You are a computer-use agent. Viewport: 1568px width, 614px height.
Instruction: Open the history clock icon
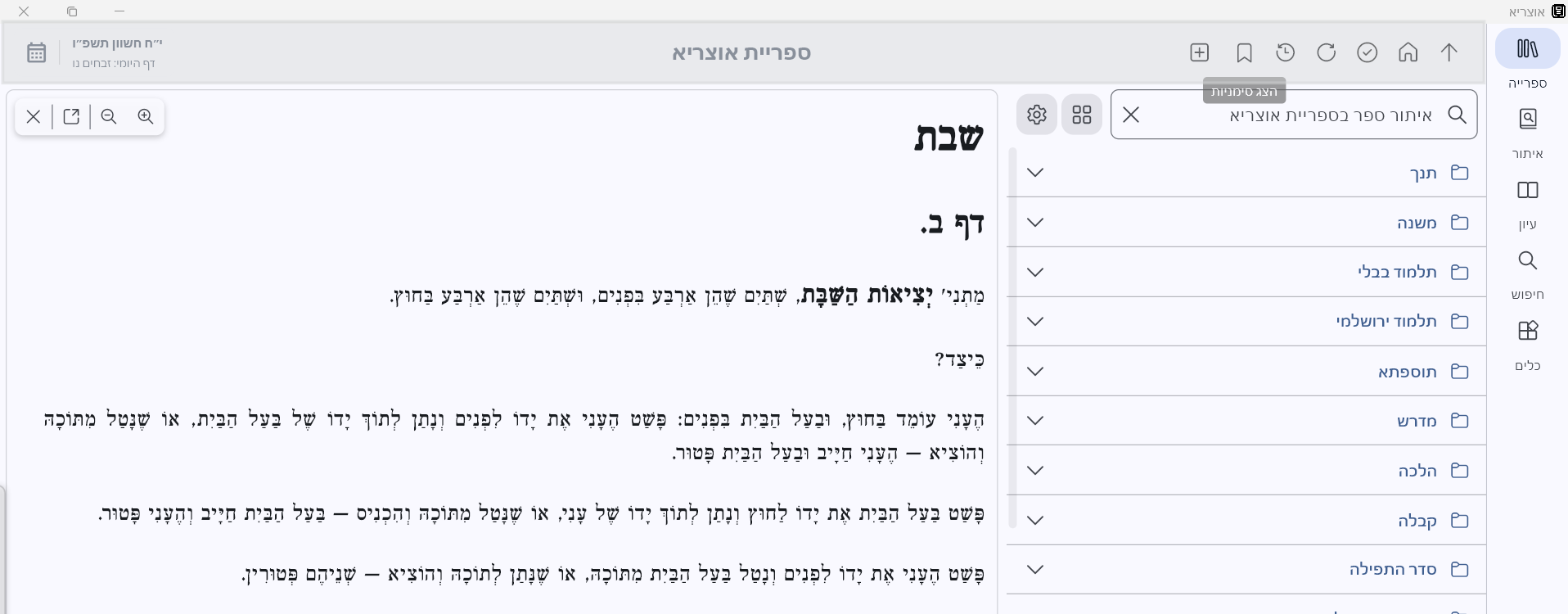click(x=1285, y=53)
